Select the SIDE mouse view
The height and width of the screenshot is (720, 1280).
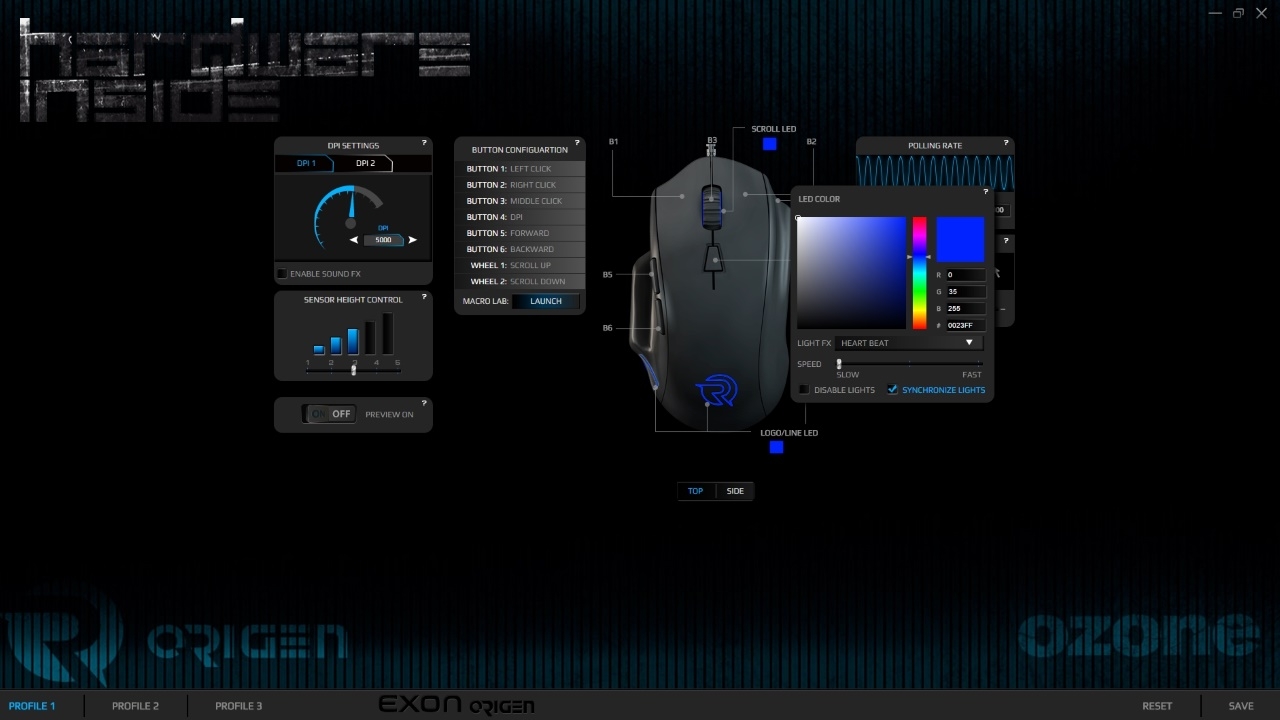(x=735, y=491)
